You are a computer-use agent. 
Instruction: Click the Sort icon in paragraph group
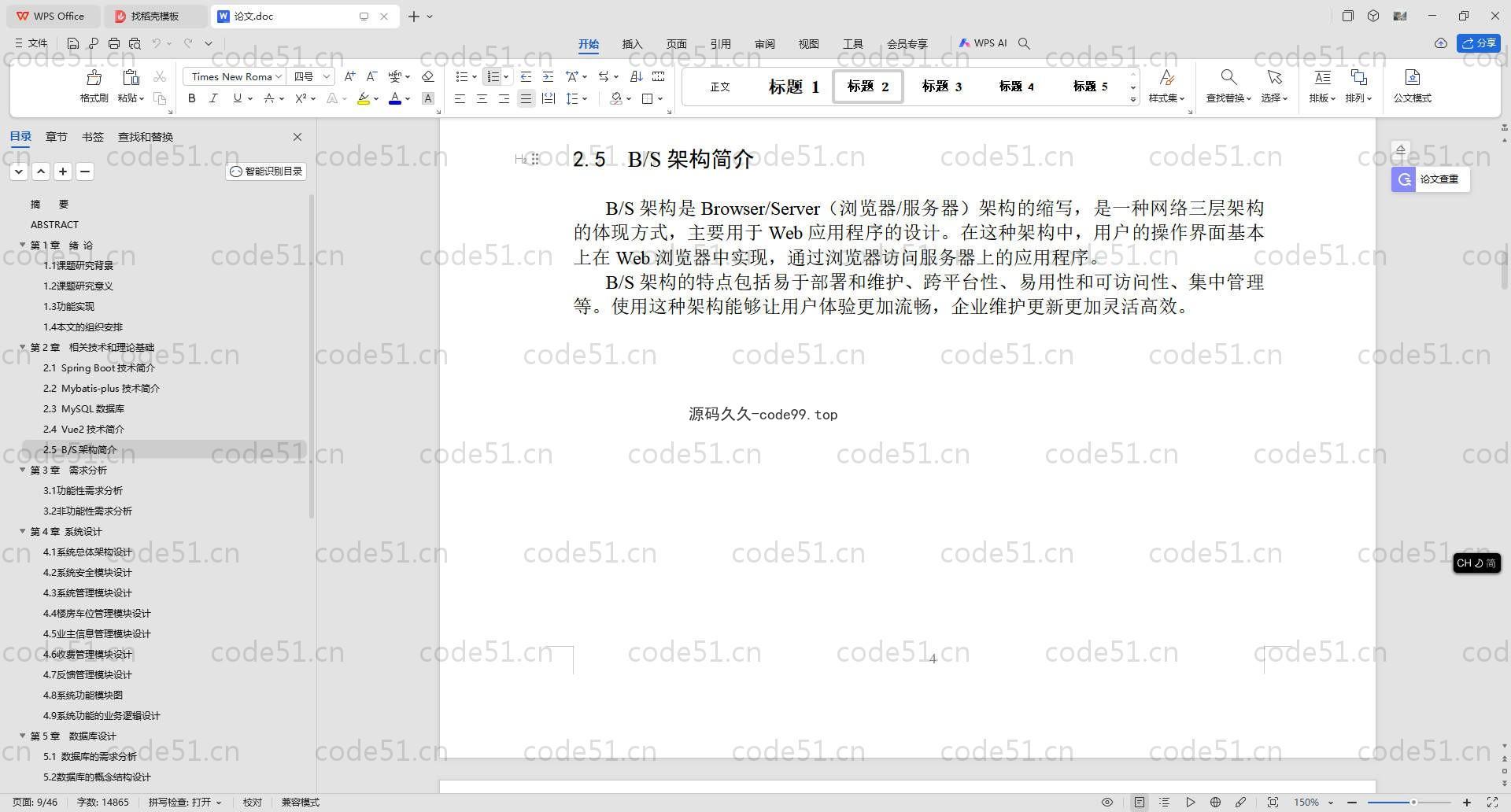coord(637,76)
